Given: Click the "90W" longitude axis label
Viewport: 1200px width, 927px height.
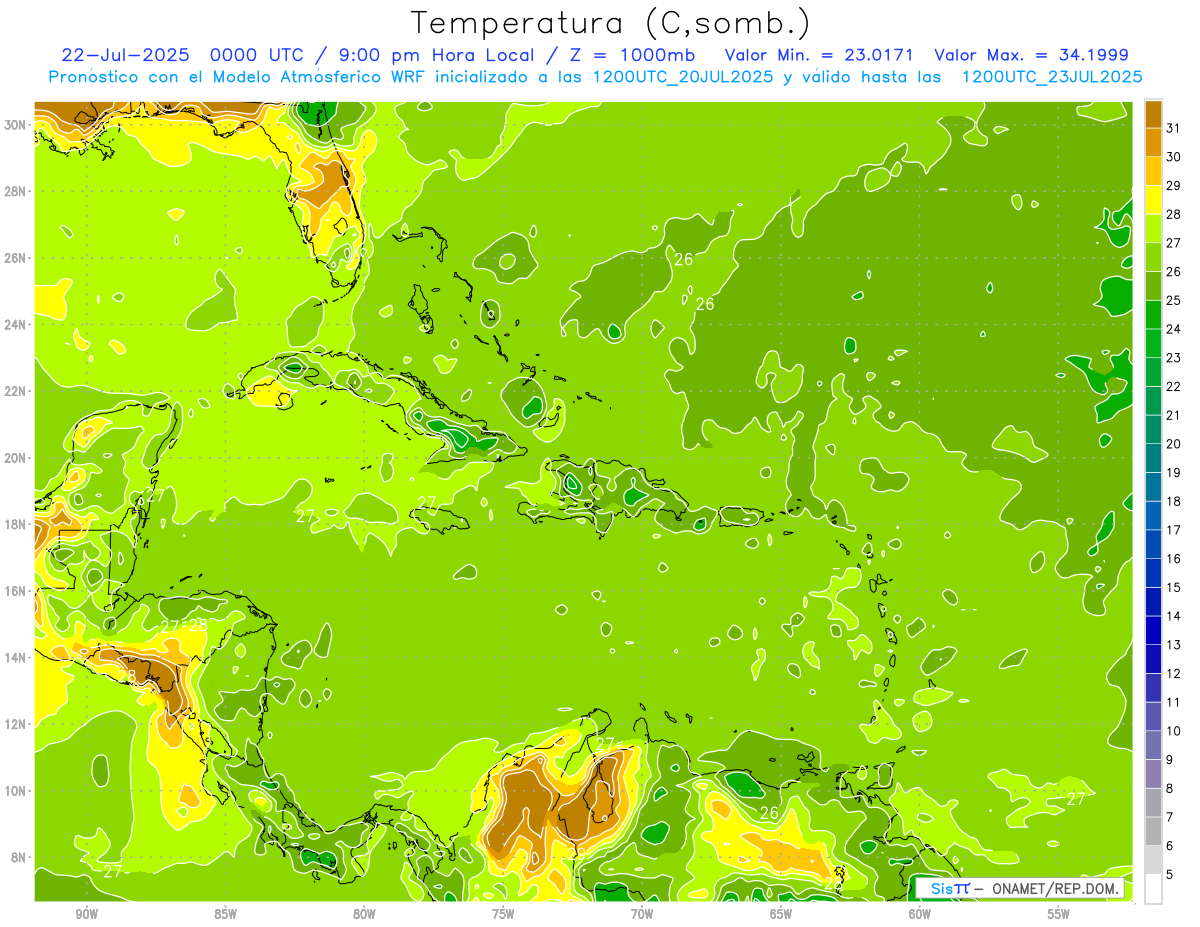Looking at the screenshot, I should 87,914.
